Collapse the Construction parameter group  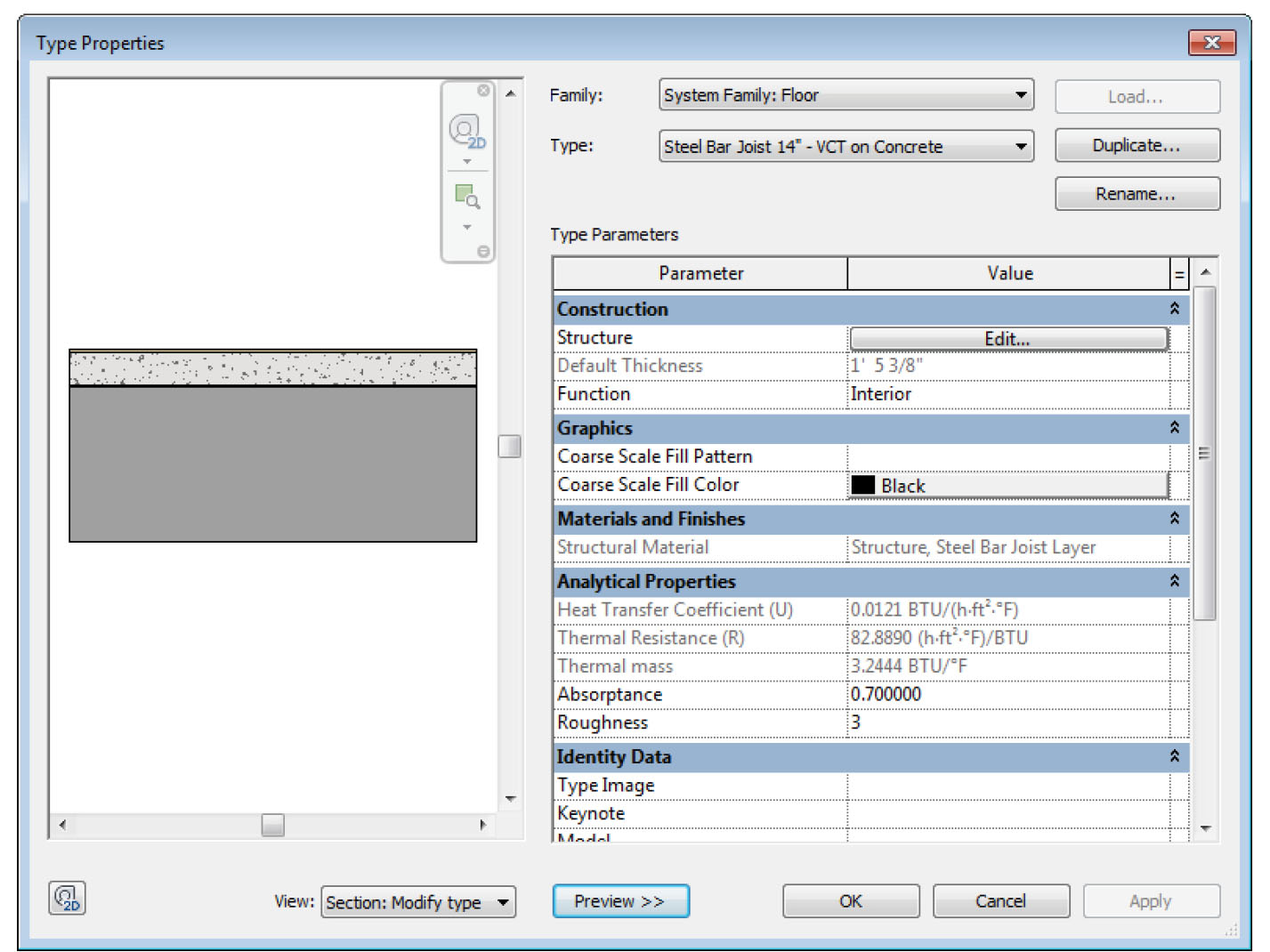coord(1174,309)
